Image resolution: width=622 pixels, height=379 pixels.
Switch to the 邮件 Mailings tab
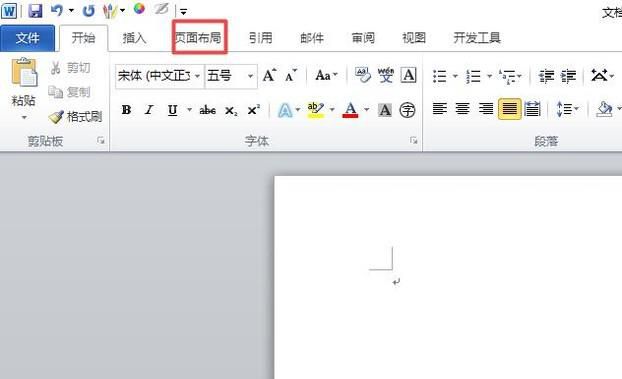pyautogui.click(x=312, y=38)
